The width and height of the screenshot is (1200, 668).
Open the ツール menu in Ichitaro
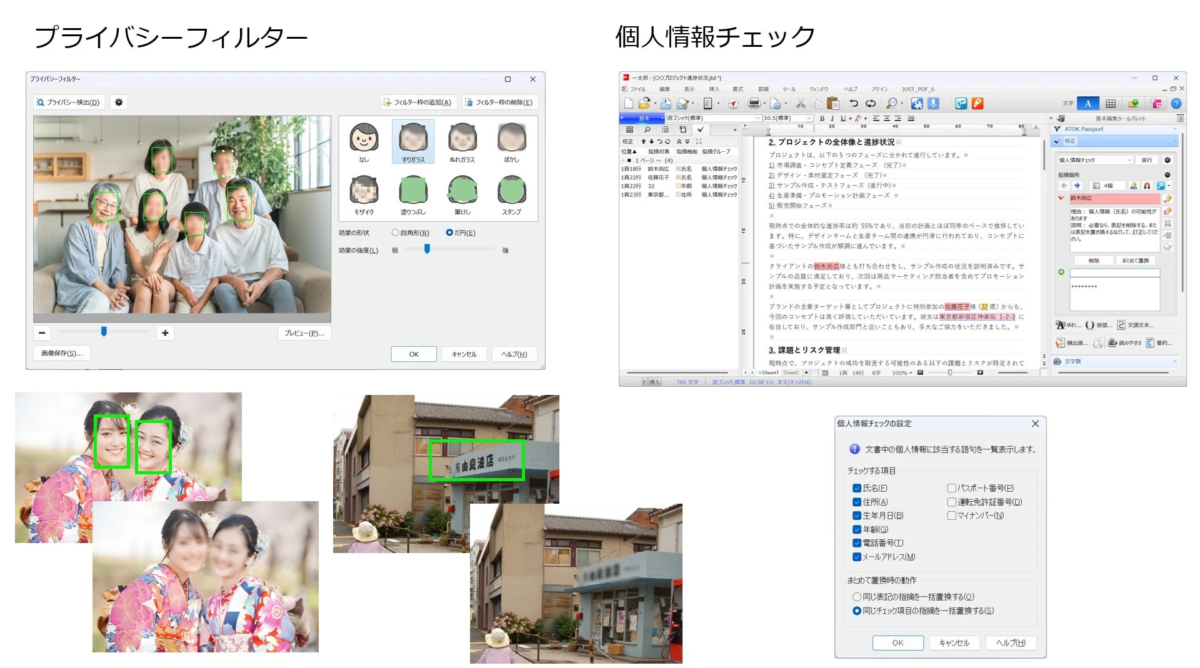click(790, 89)
